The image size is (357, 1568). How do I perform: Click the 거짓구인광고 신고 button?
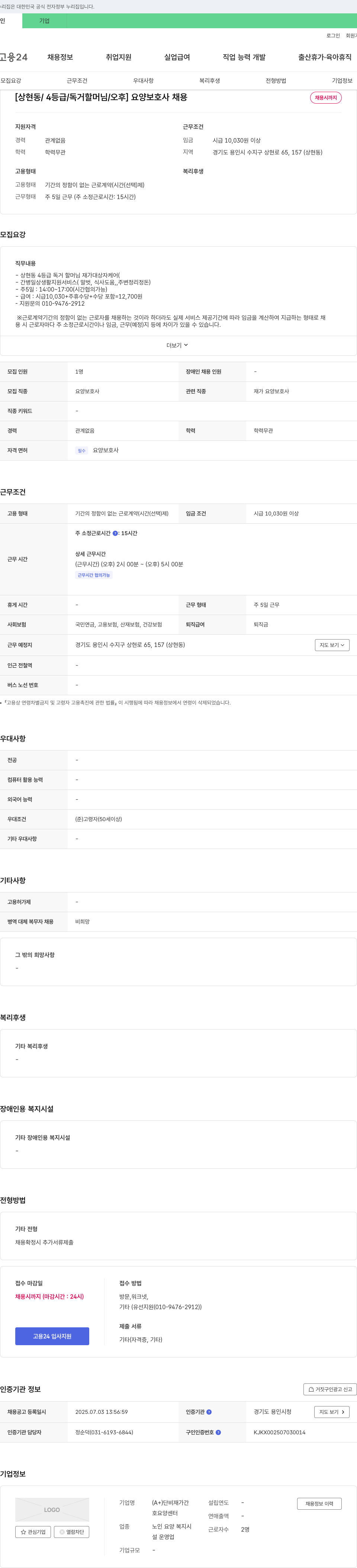[330, 1390]
